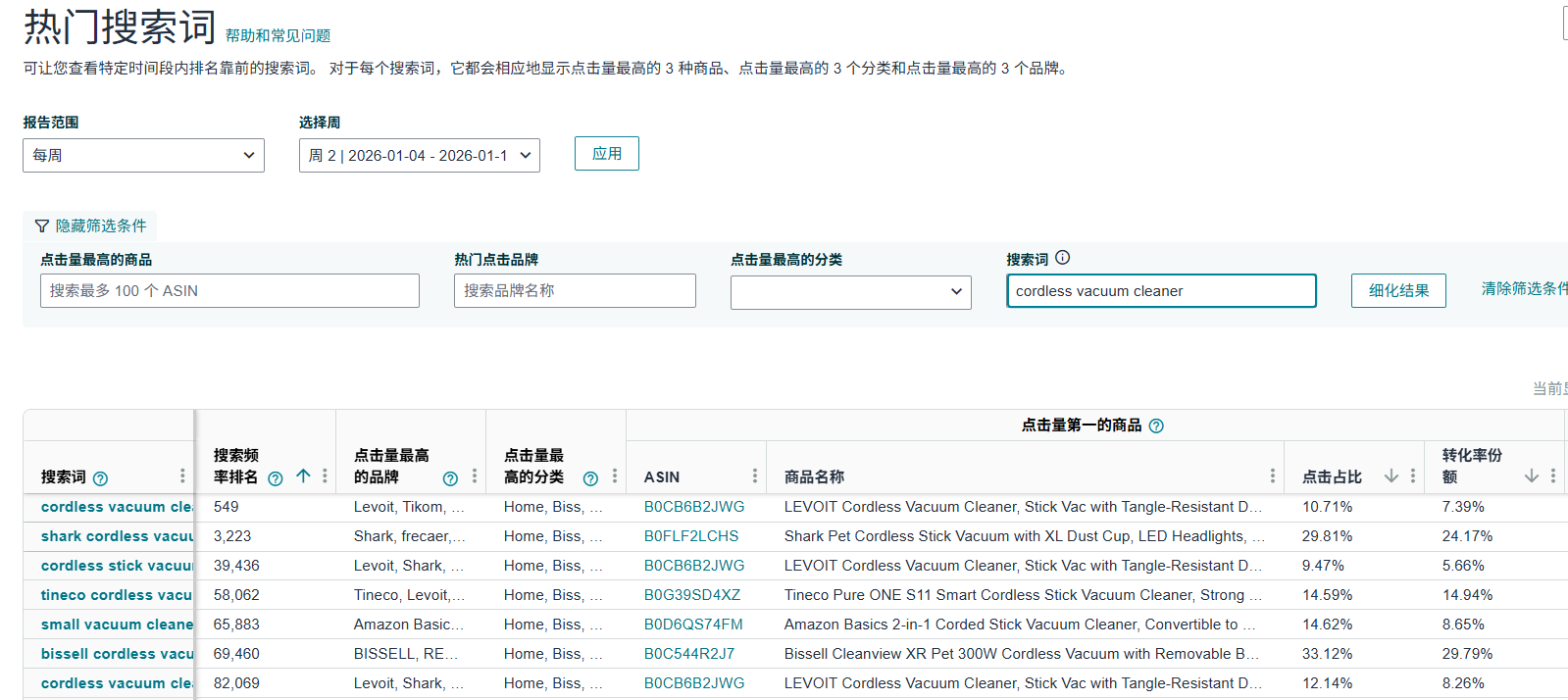
Task: Click help icon in 点击量最高的品牌 header
Action: coord(450,478)
